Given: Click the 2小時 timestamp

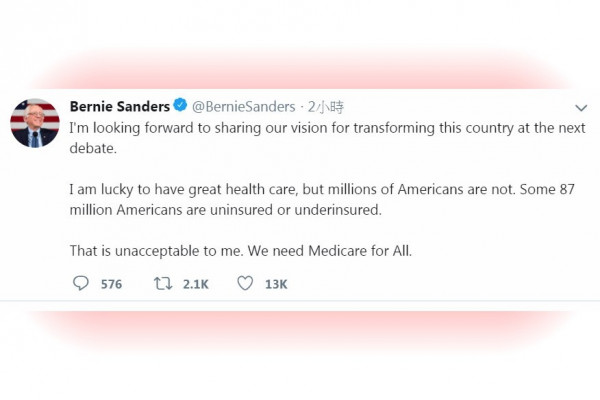Looking at the screenshot, I should pos(326,105).
